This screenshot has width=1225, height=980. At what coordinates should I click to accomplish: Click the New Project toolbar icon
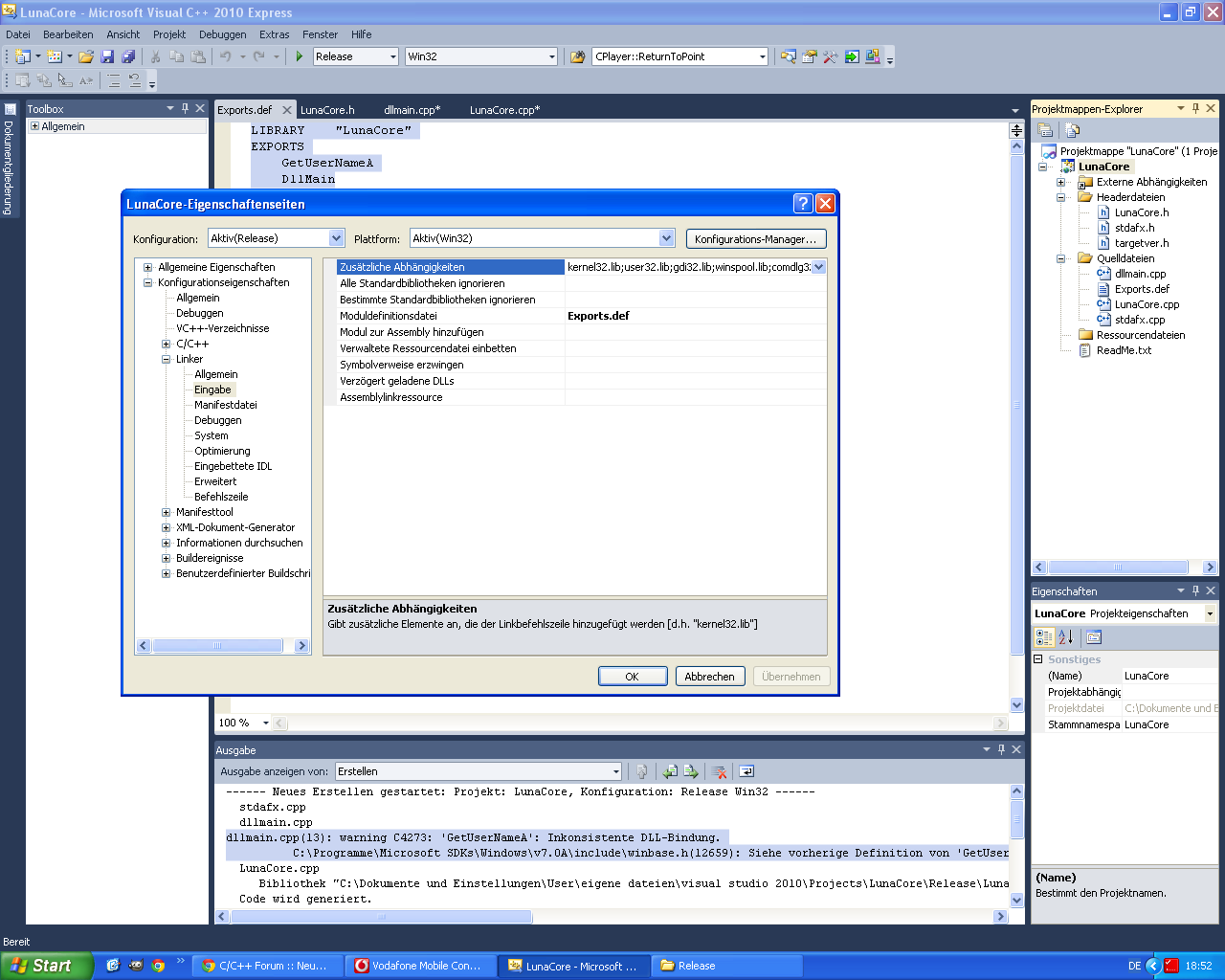point(22,56)
